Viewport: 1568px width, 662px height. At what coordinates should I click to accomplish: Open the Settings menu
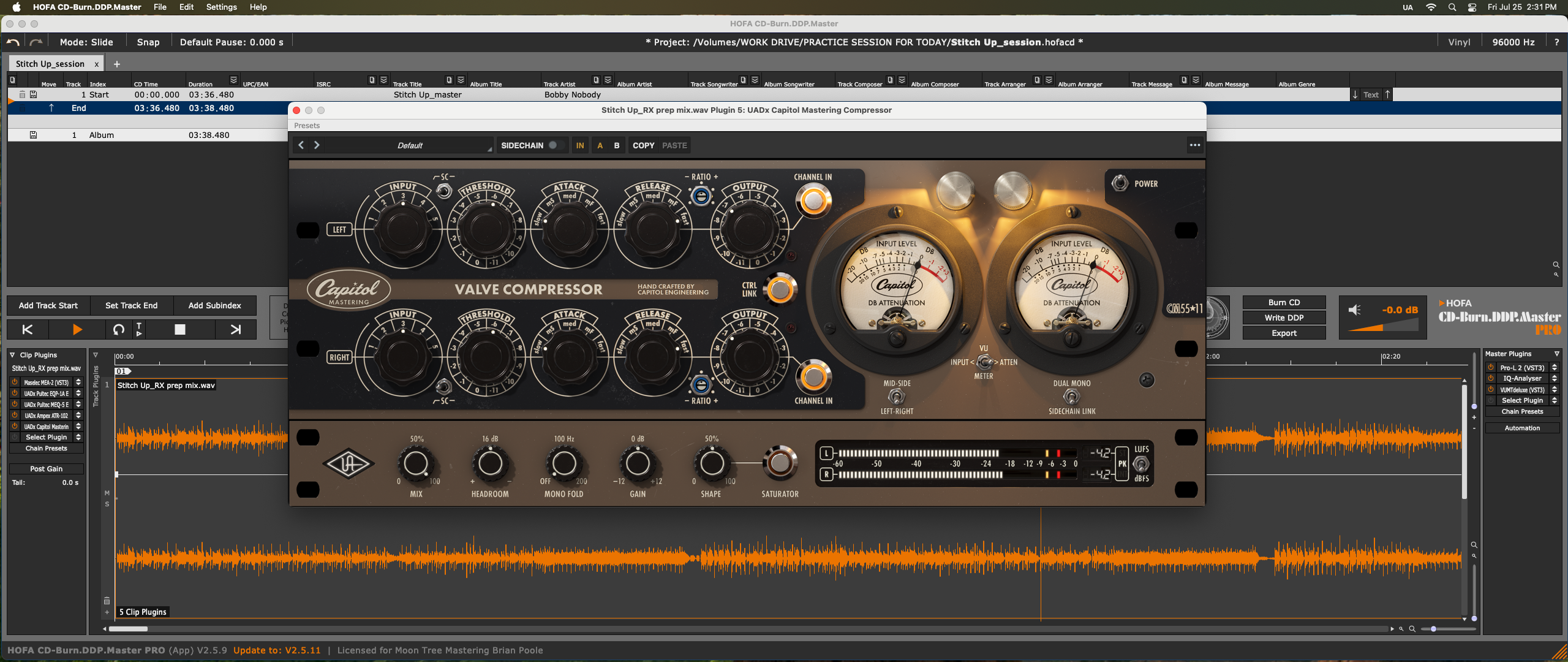[x=221, y=7]
